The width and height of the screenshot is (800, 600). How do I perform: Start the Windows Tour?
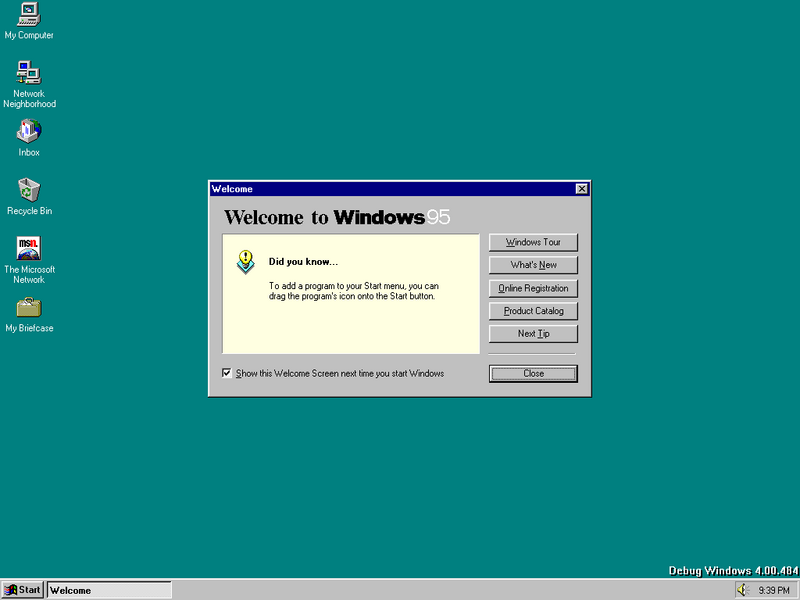tap(533, 242)
